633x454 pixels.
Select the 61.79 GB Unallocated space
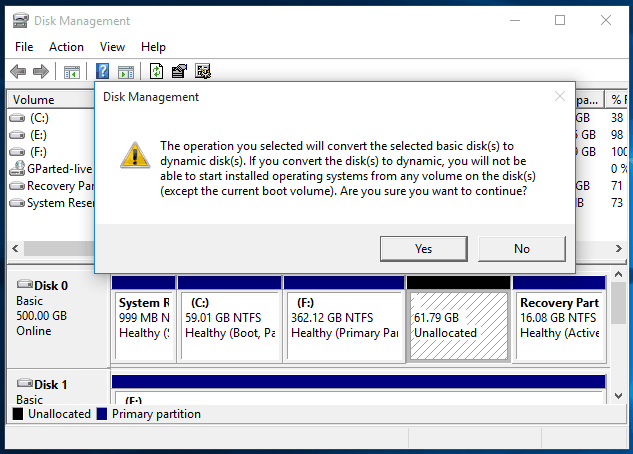click(459, 319)
